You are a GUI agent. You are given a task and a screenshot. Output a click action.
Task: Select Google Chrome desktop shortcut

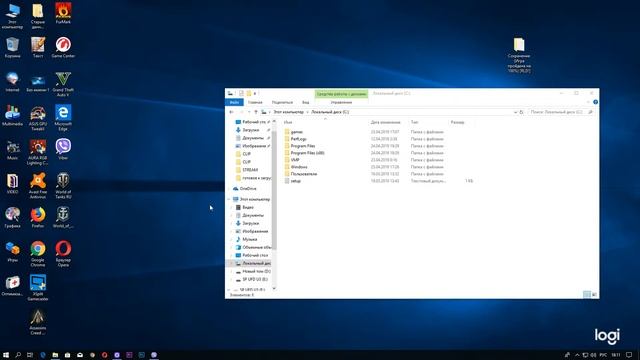[38, 253]
